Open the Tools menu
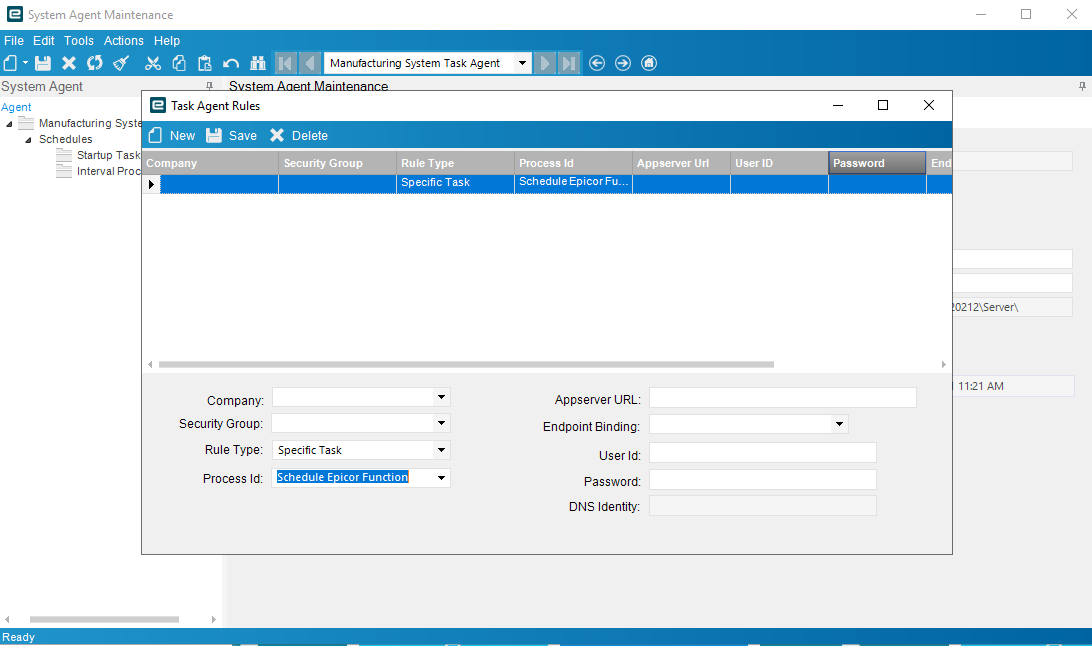 point(79,40)
